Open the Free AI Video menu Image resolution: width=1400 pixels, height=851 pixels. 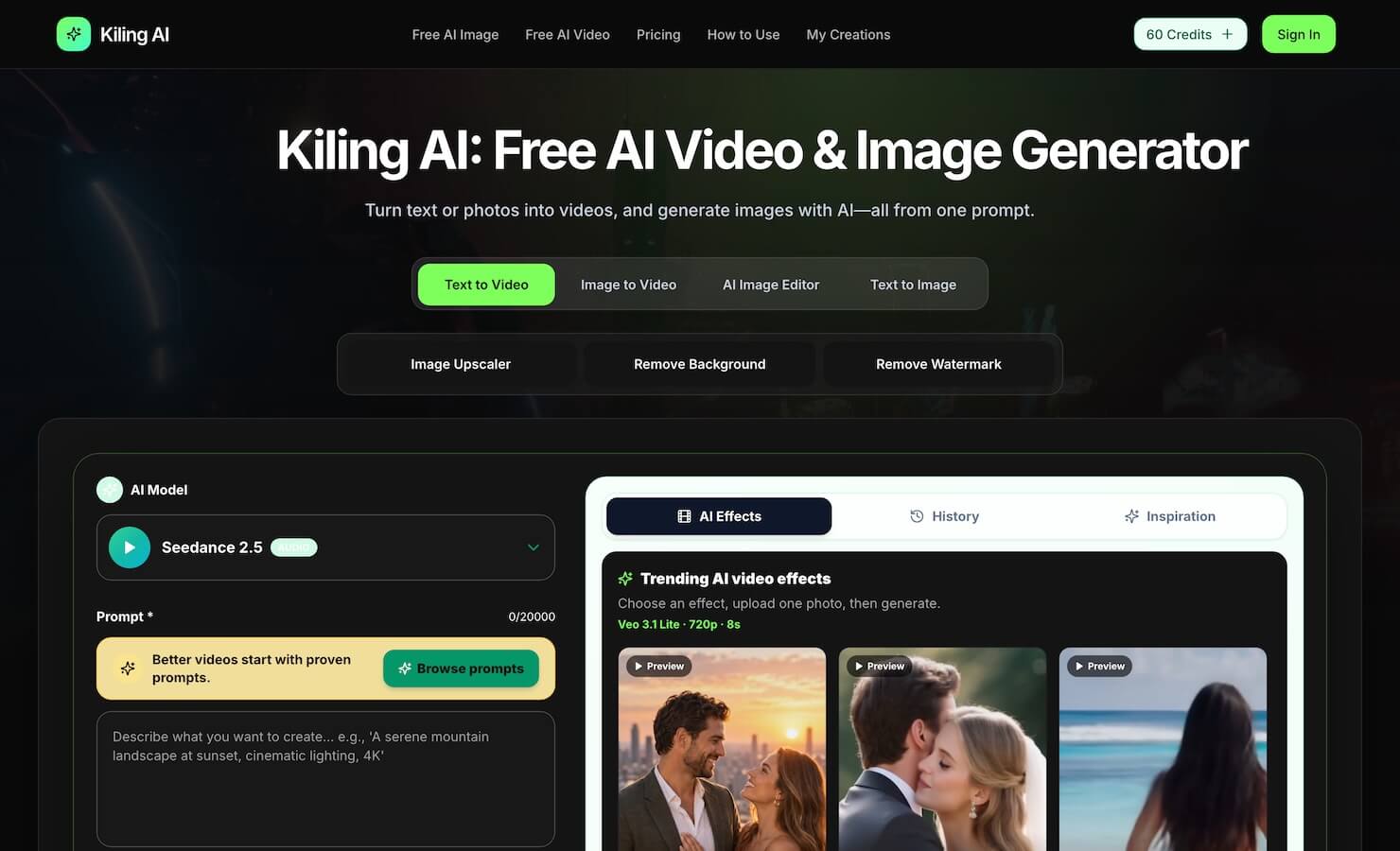click(568, 35)
